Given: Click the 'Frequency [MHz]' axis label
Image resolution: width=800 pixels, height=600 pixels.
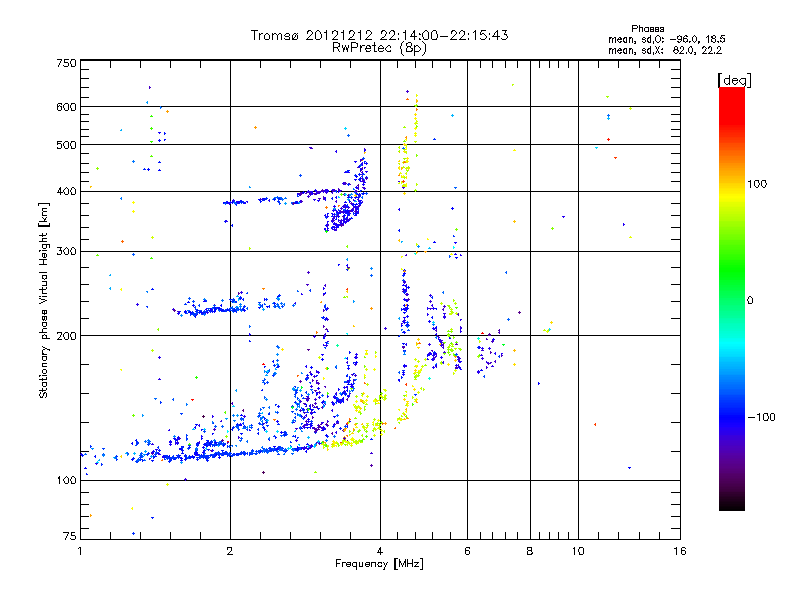Looking at the screenshot, I should (379, 564).
